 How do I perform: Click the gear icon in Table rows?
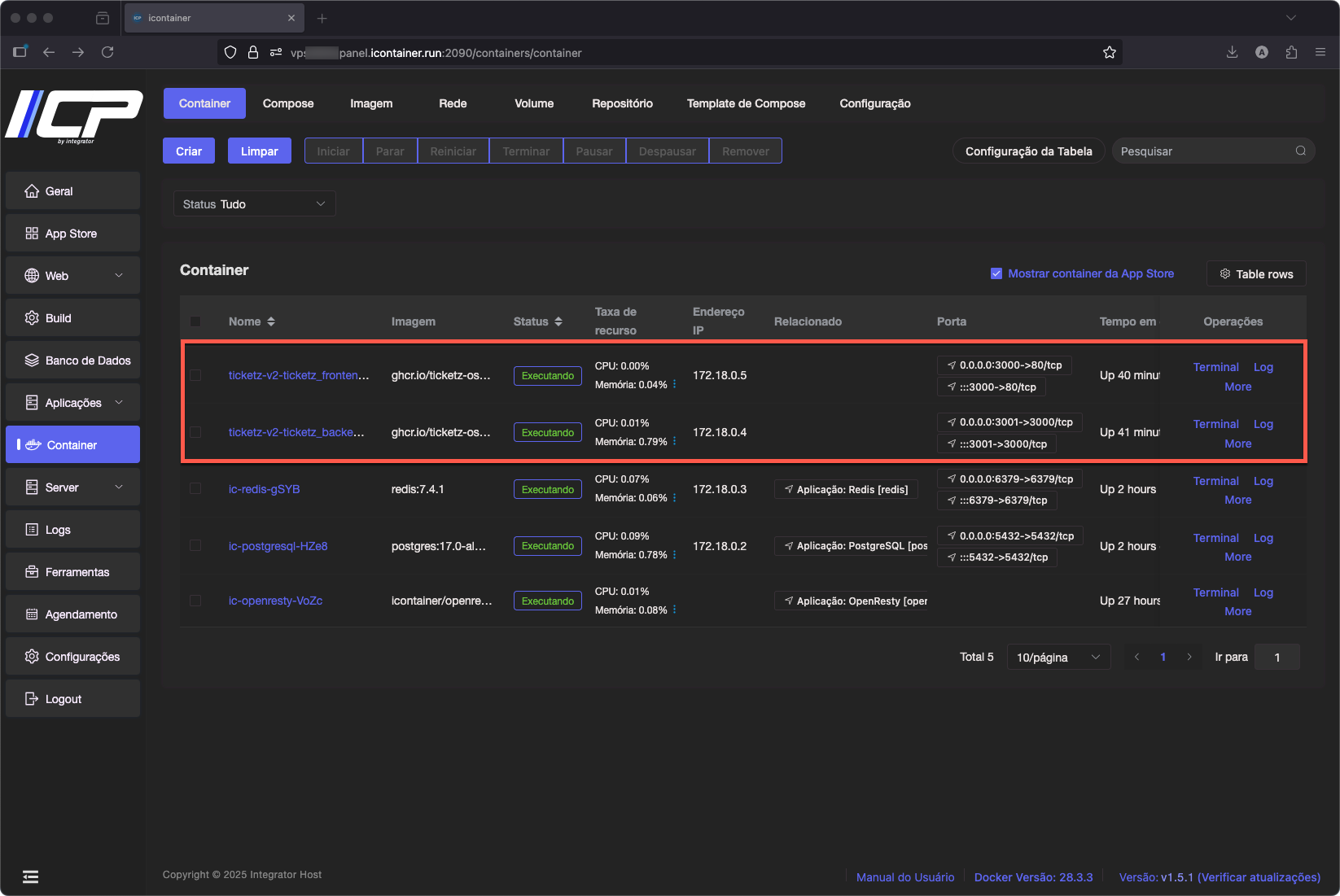1224,274
